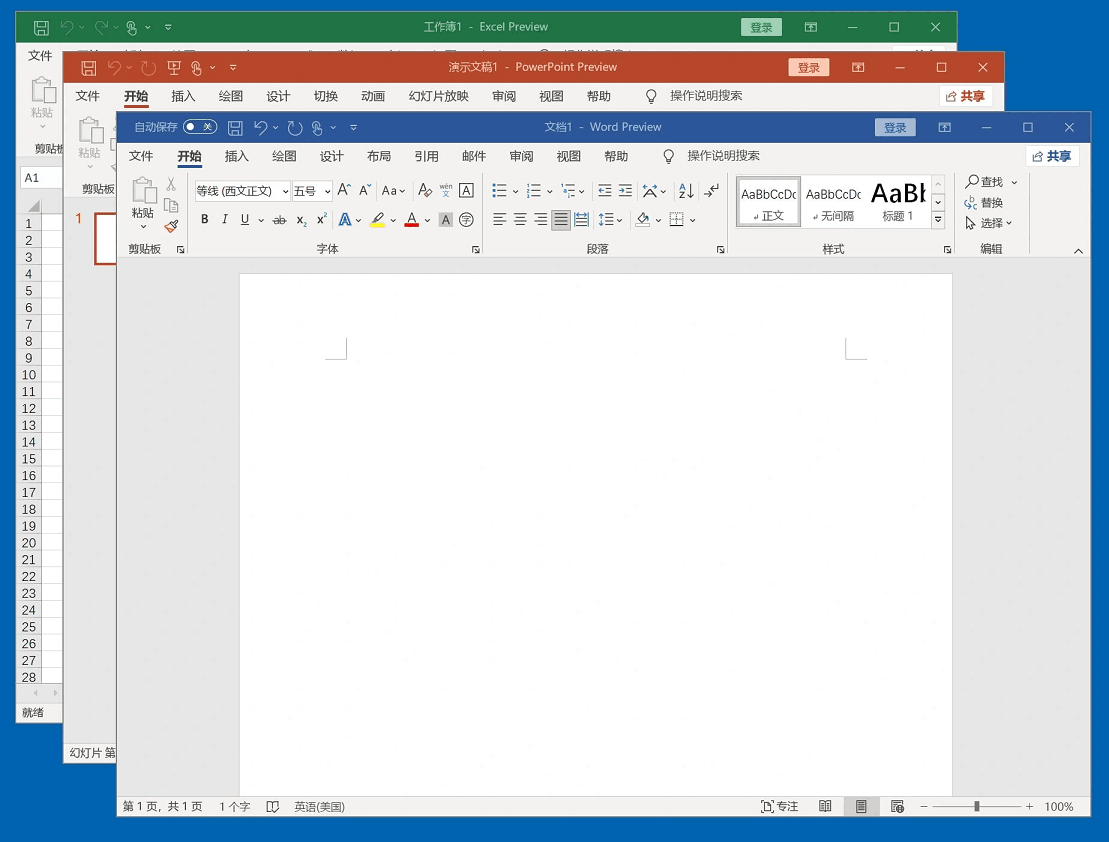Apply the red font color
The height and width of the screenshot is (842, 1109).
[x=412, y=220]
